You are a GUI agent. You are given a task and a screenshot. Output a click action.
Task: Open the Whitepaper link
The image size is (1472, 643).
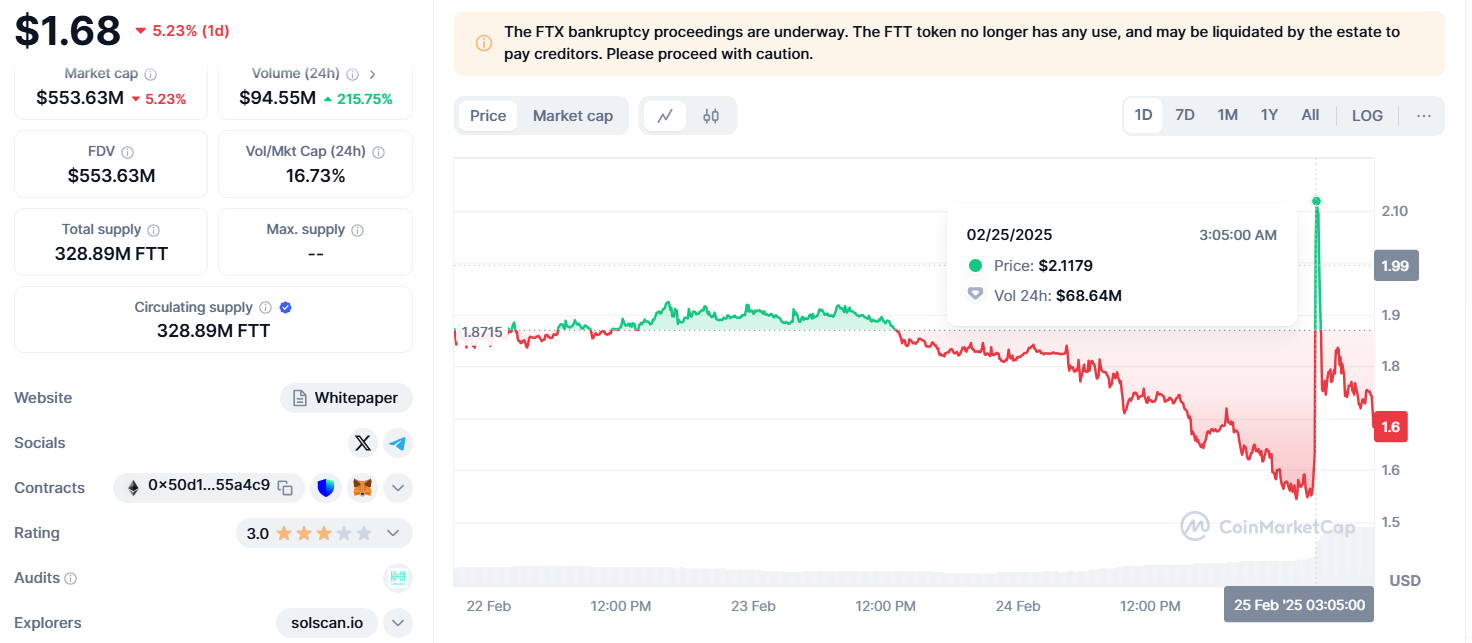(346, 398)
